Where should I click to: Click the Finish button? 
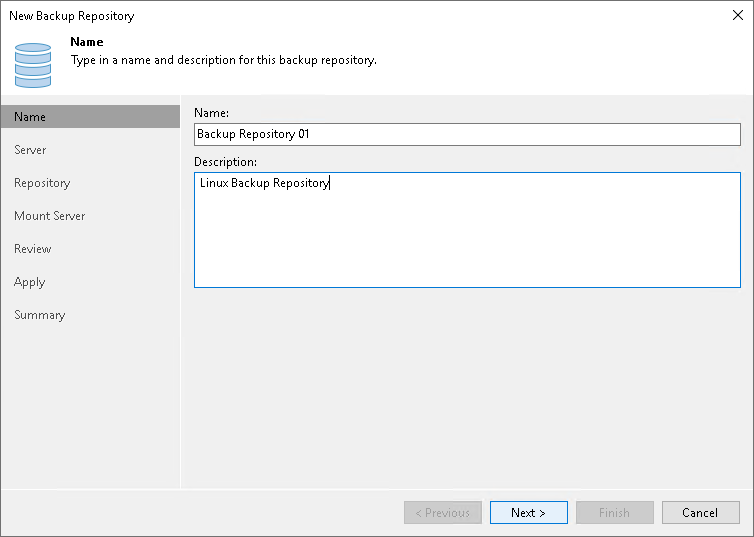pos(614,513)
